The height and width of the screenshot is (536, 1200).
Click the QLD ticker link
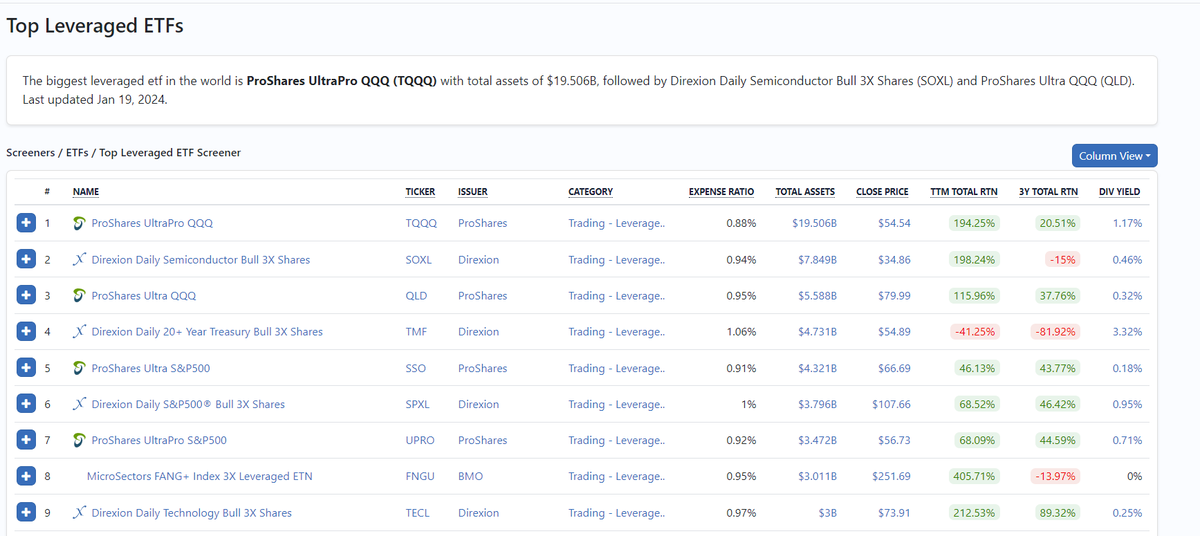click(x=416, y=296)
